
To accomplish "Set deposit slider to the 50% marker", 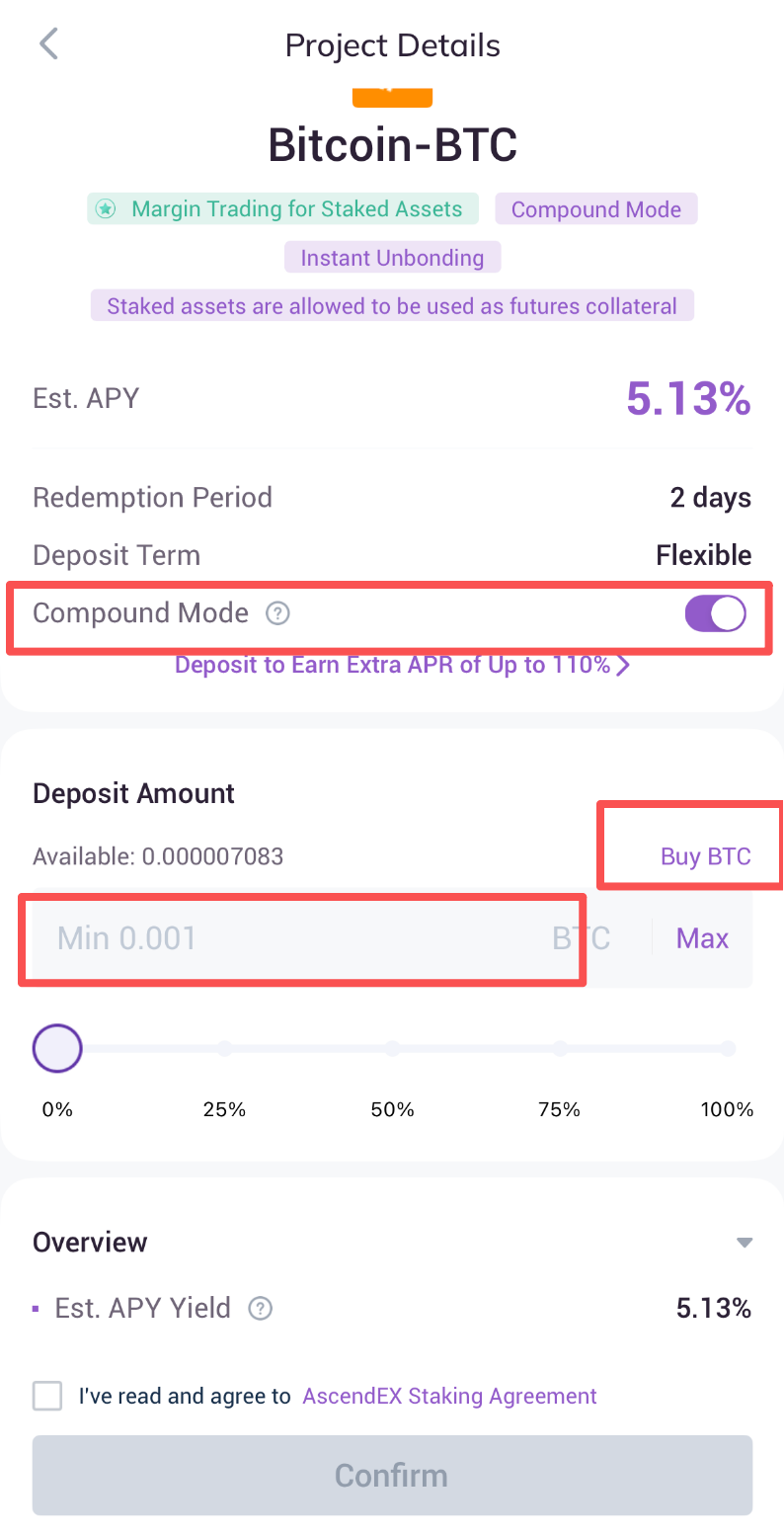I will coord(392,1049).
